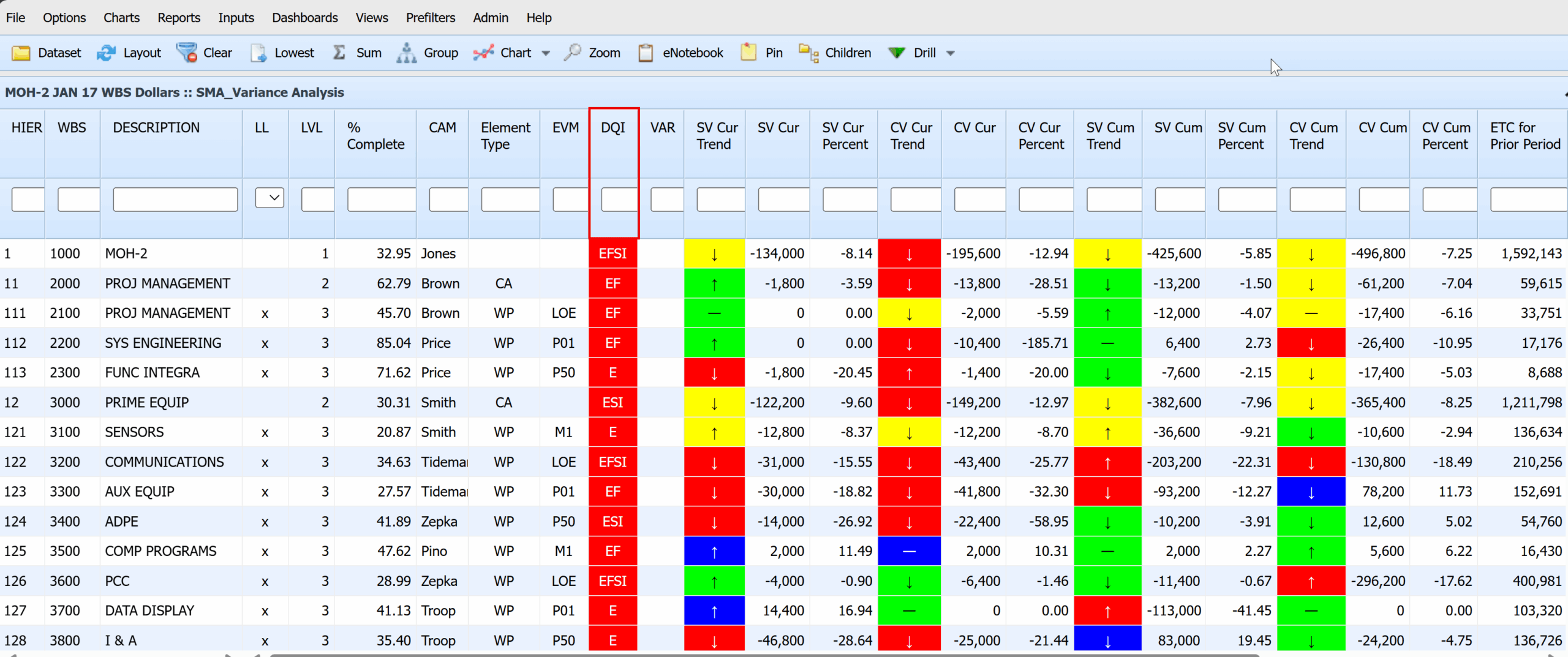Click HIER value 125
Viewport: 1568px width, 657px height.
click(x=15, y=551)
